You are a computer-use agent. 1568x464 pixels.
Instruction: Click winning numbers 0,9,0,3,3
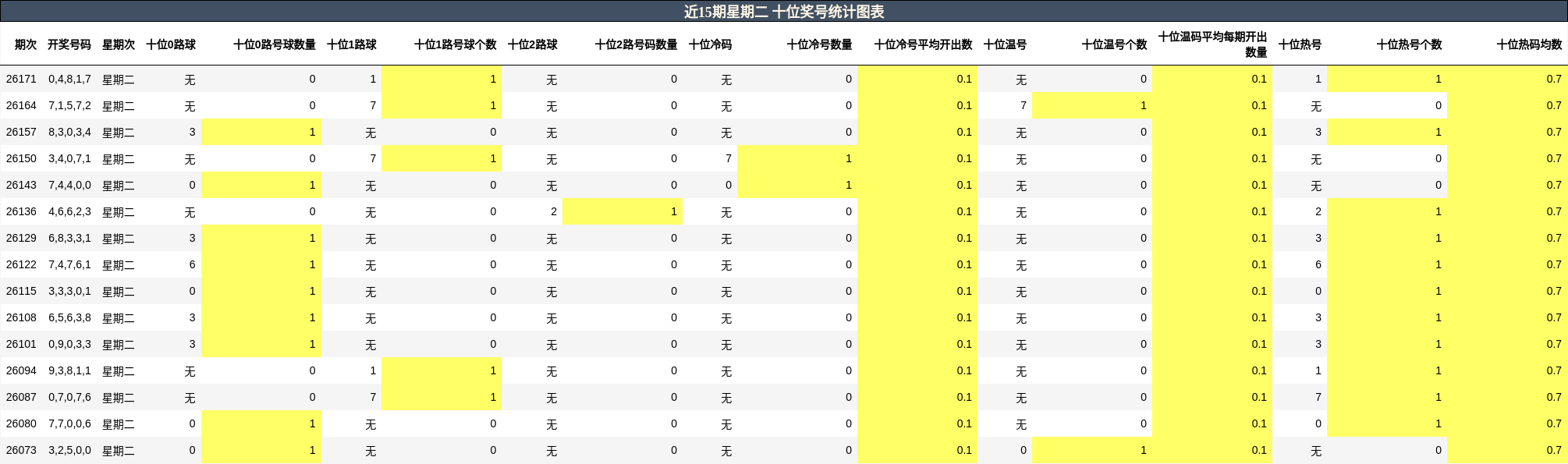[69, 344]
